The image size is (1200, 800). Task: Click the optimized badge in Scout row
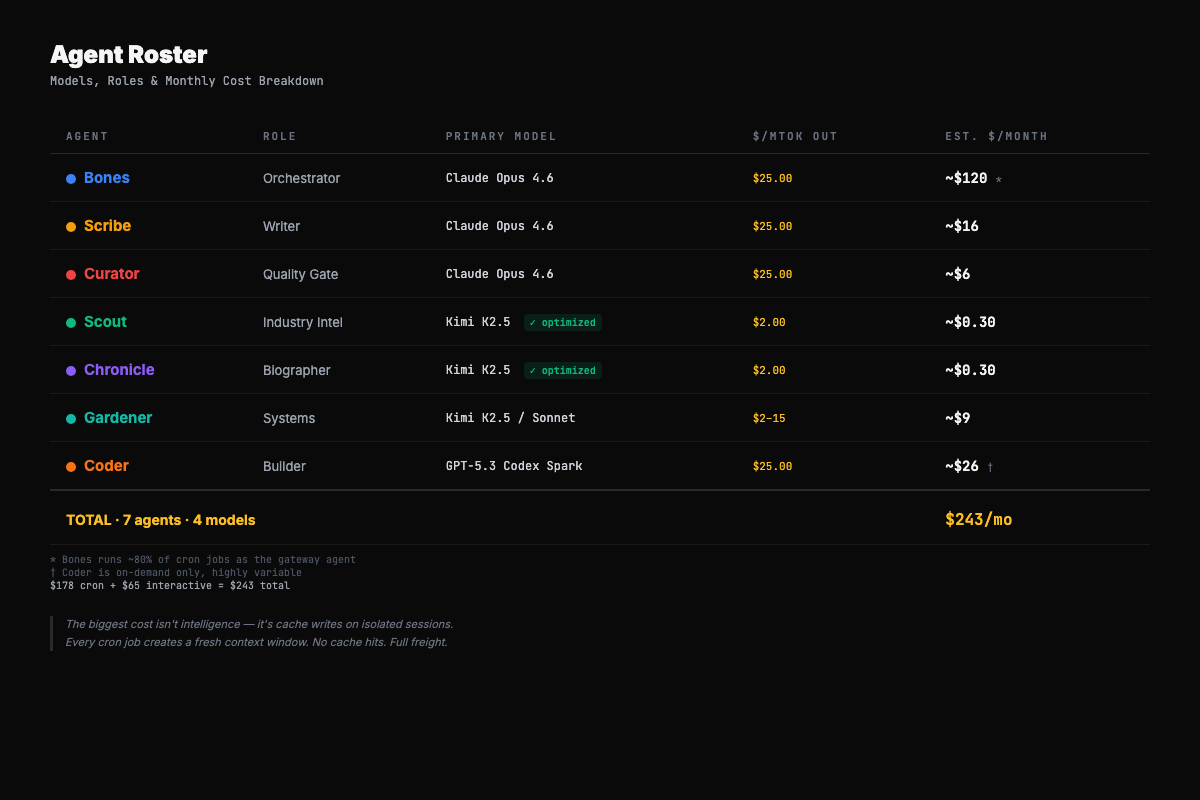tap(563, 322)
